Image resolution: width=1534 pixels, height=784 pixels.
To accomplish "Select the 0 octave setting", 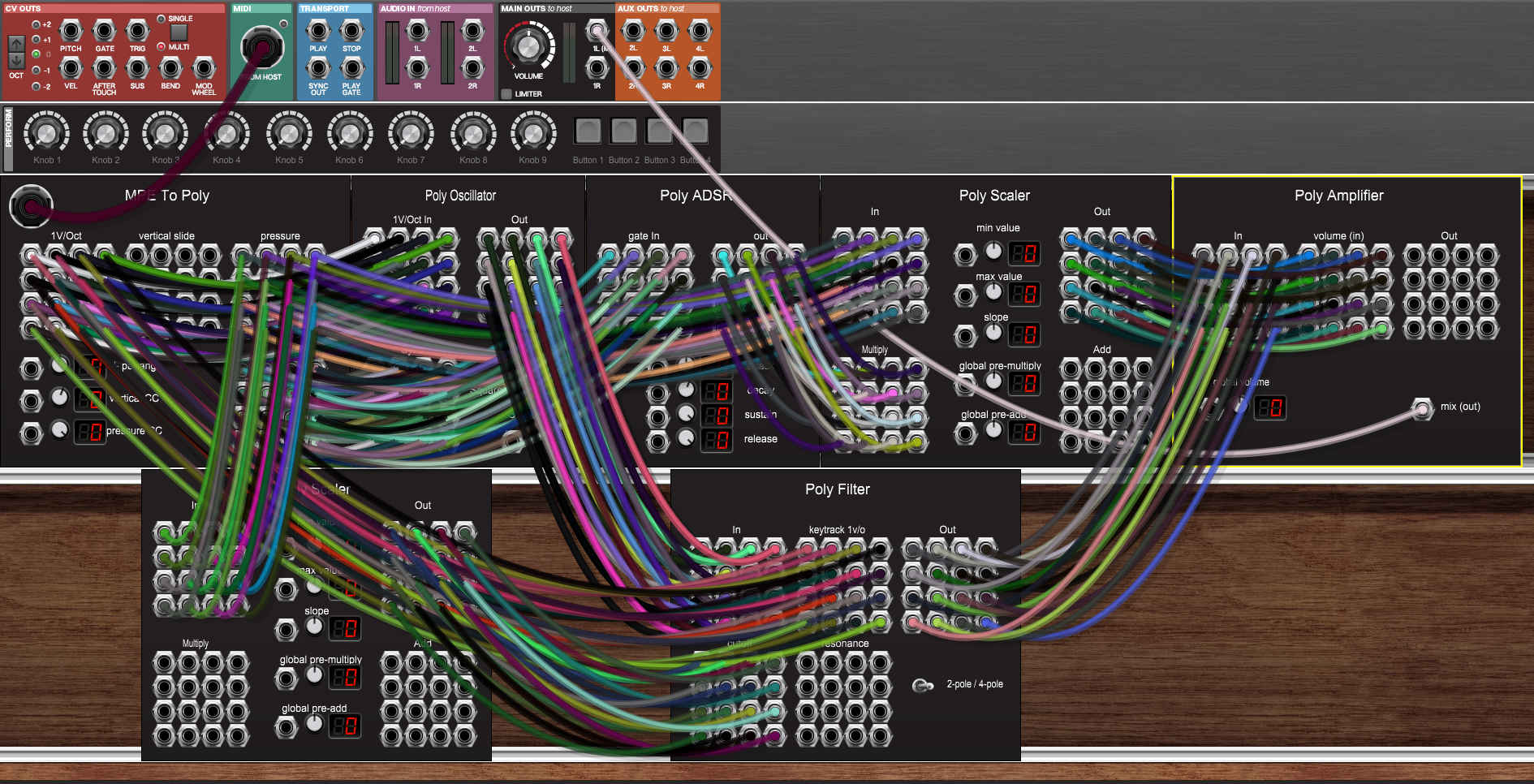I will click(x=36, y=54).
